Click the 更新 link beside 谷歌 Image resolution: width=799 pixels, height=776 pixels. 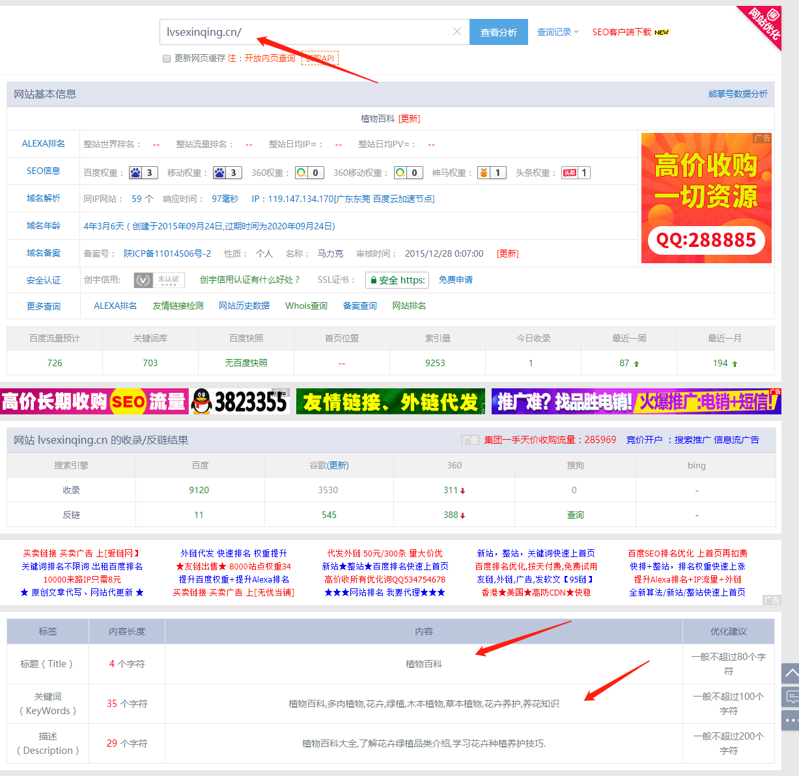337,465
